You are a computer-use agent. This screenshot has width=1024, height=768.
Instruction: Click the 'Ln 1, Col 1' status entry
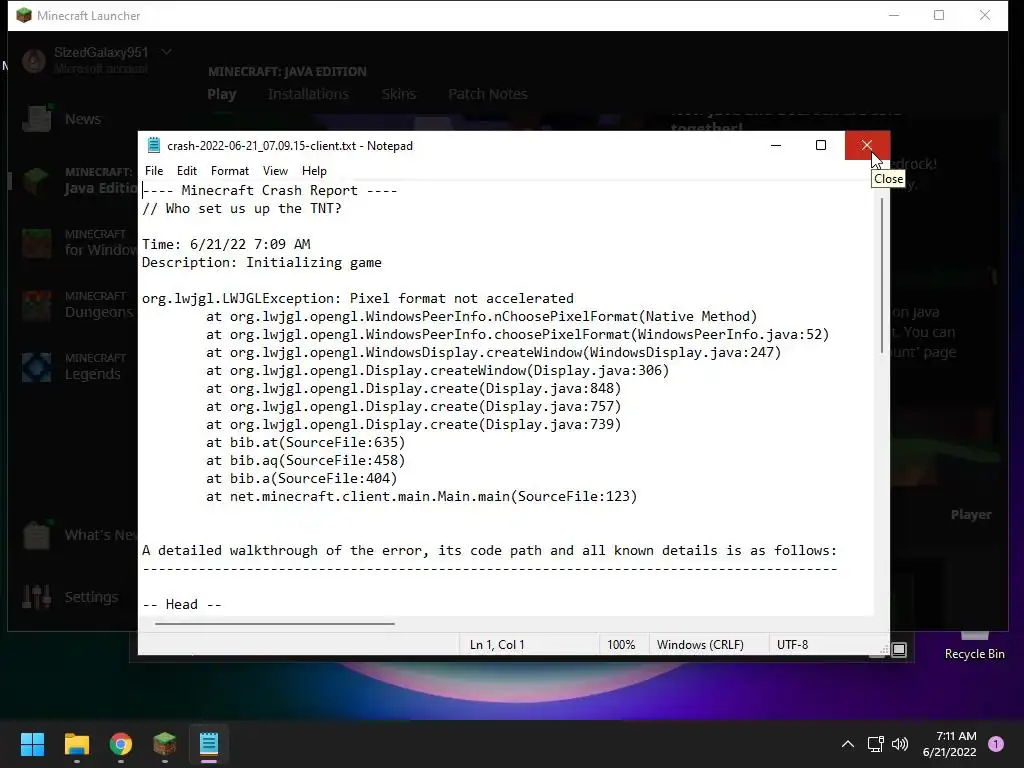tap(497, 645)
